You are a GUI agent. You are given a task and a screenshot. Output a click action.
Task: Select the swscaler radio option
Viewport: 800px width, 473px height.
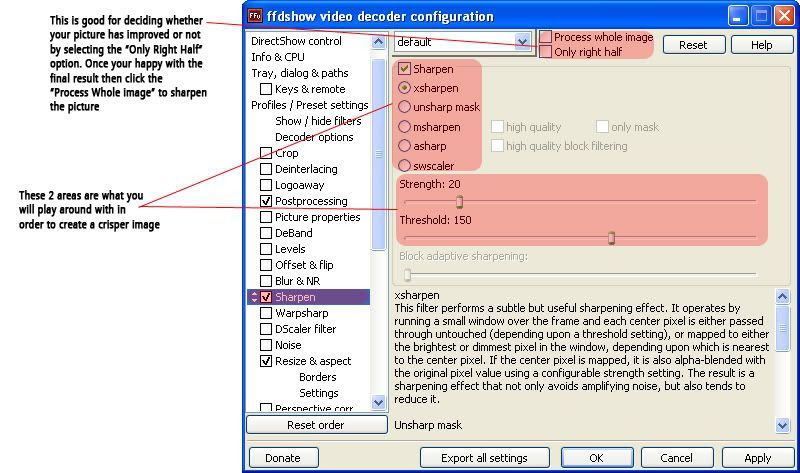pyautogui.click(x=404, y=166)
